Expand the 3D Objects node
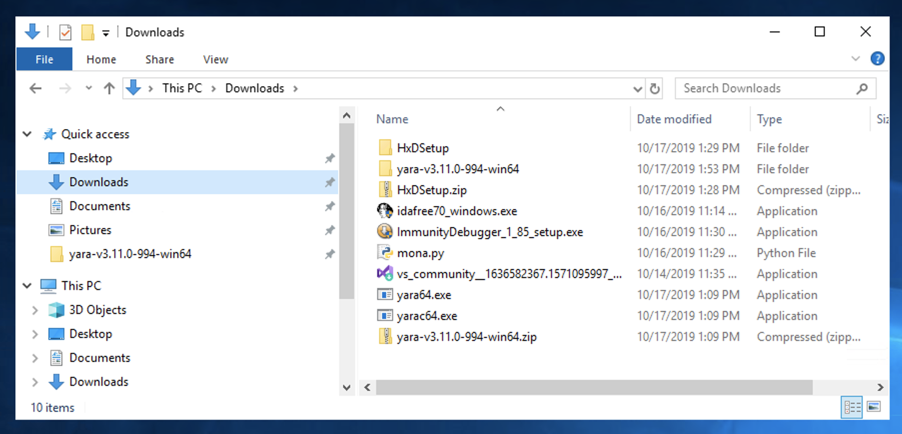This screenshot has height=434, width=902. coord(35,310)
